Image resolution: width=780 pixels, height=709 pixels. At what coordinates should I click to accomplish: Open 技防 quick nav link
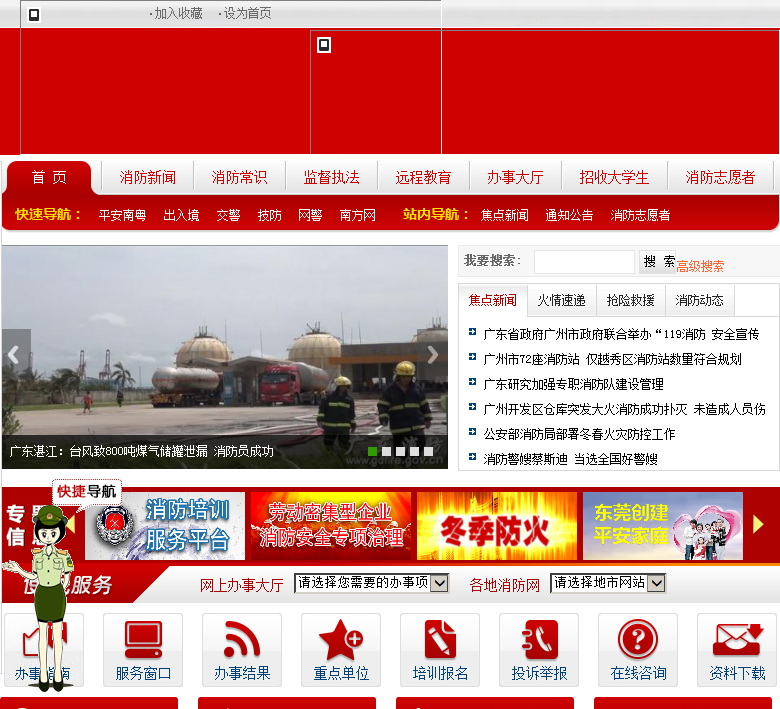(270, 215)
